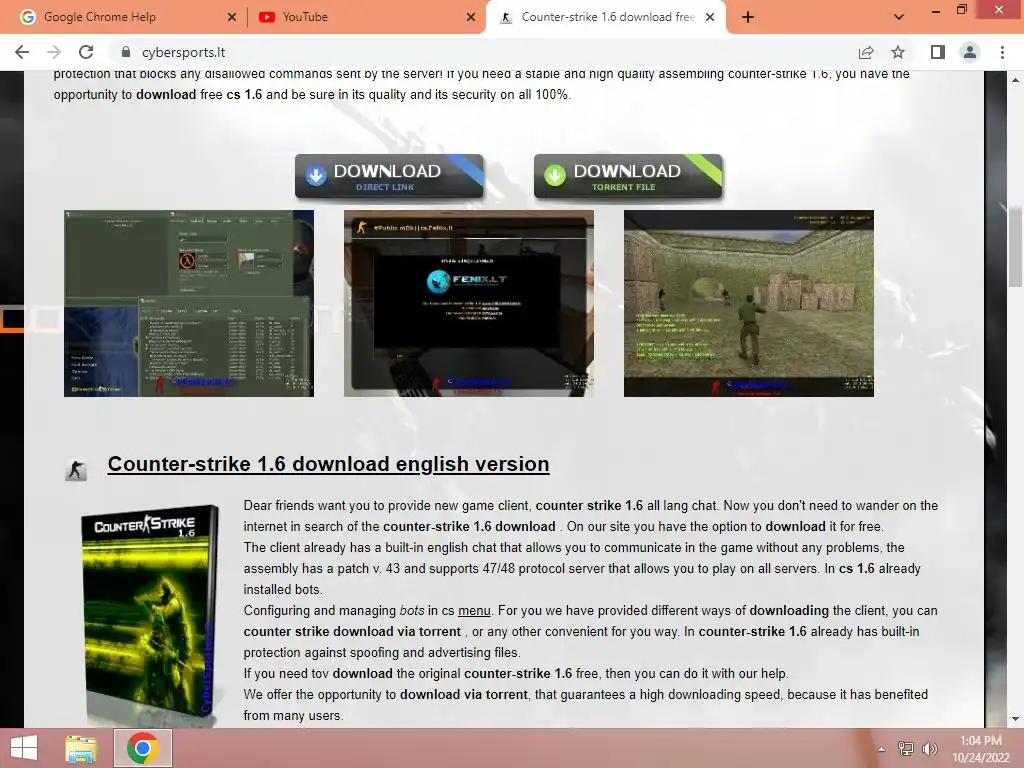Open File Explorer from taskbar
1024x768 pixels.
[82, 748]
